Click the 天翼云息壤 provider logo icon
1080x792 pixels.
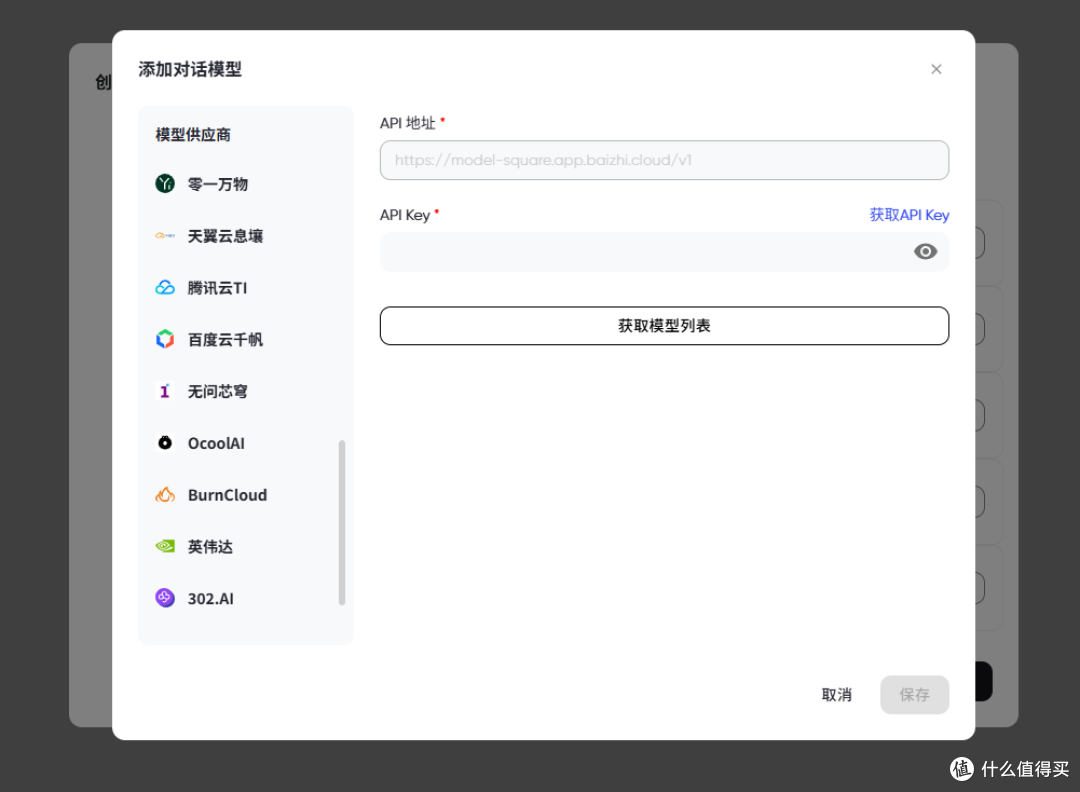click(165, 236)
